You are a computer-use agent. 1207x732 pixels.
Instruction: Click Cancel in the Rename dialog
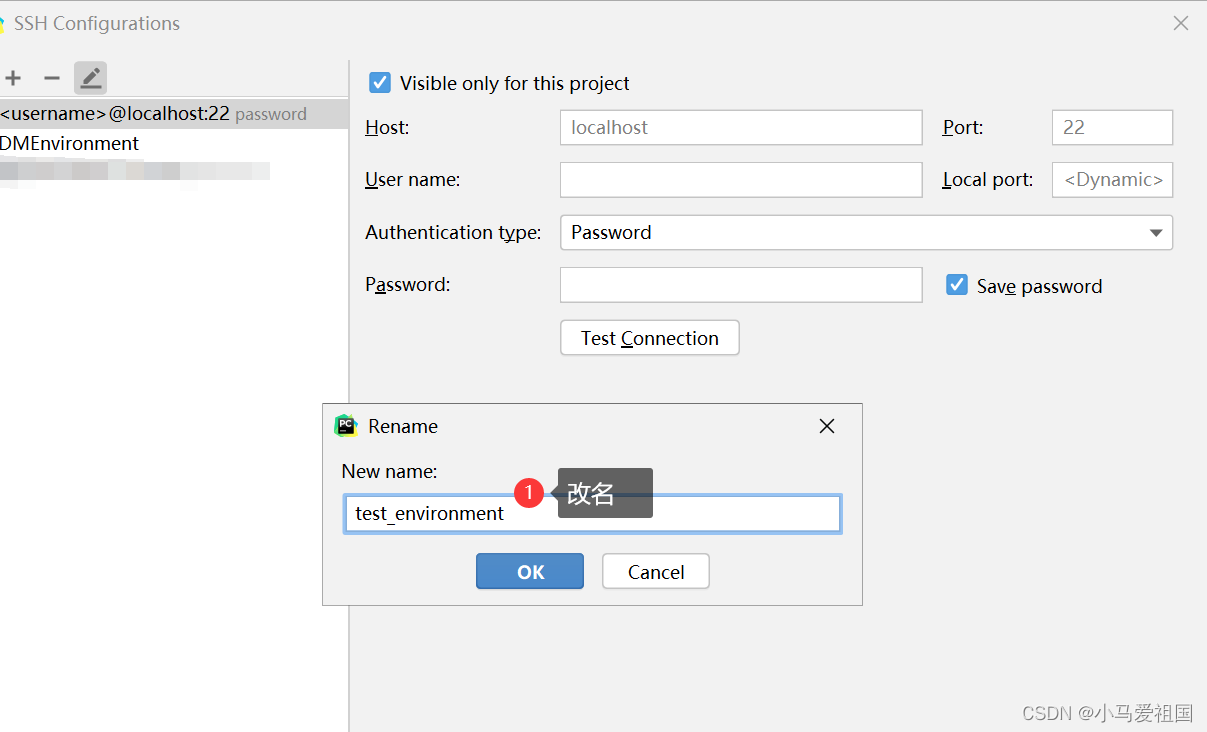coord(656,571)
